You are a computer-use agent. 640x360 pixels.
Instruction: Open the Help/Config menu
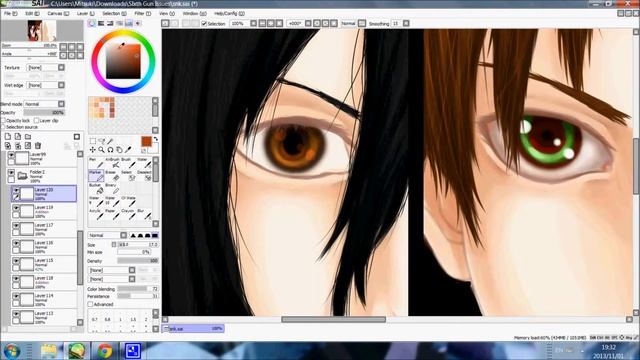point(229,13)
